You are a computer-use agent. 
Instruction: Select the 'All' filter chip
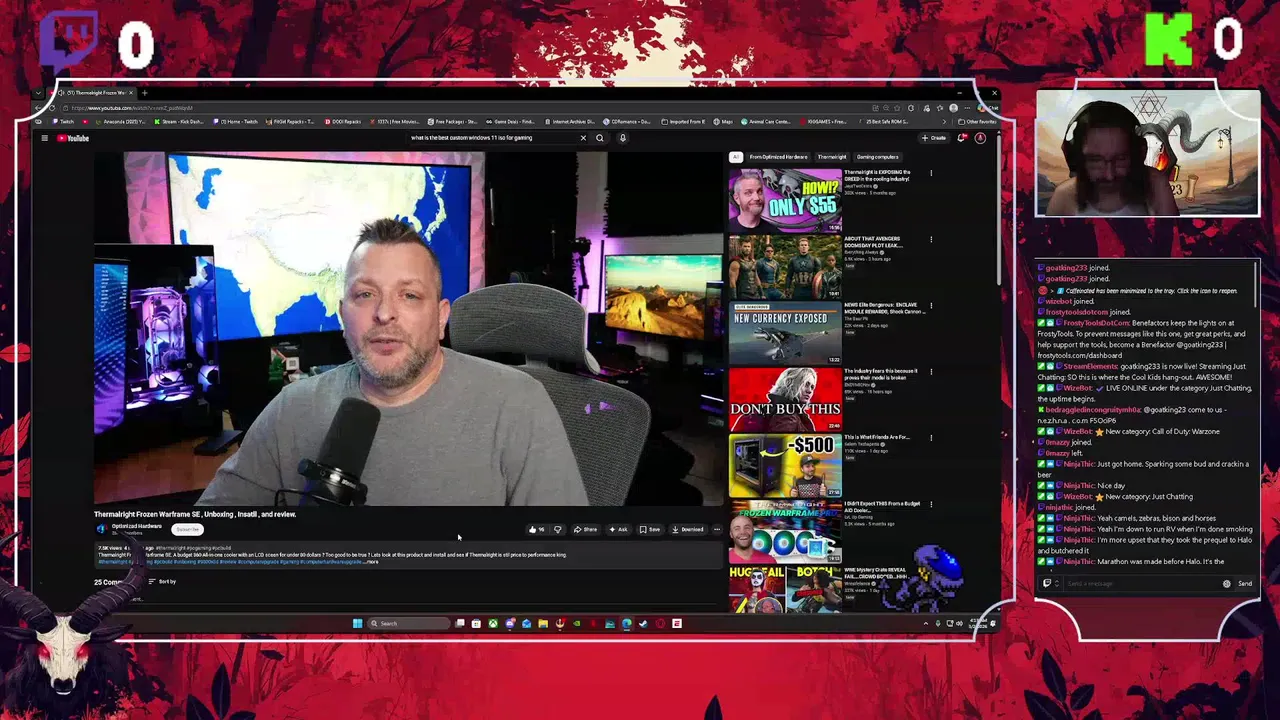(736, 157)
